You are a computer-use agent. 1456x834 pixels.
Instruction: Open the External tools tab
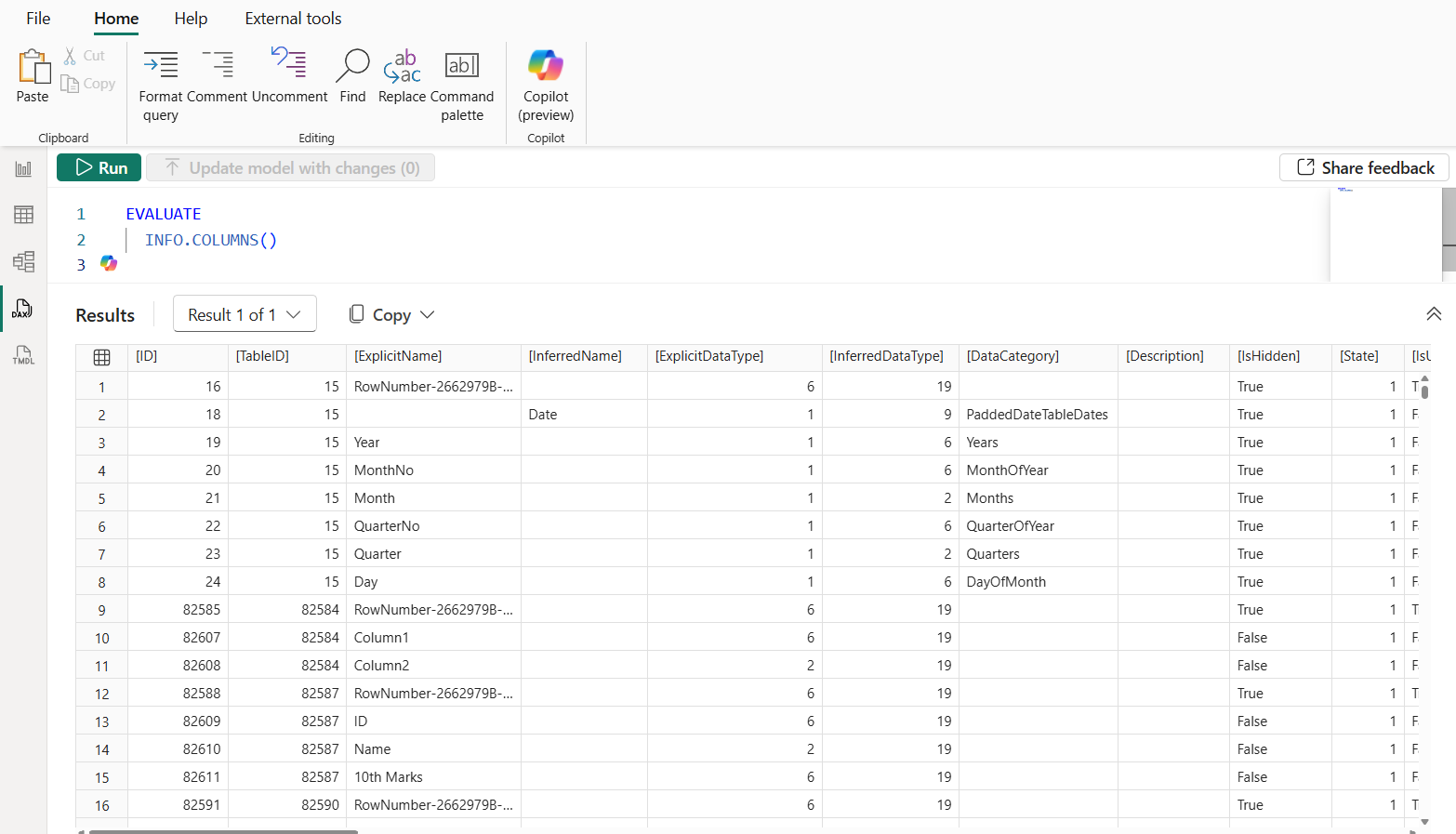coord(293,18)
